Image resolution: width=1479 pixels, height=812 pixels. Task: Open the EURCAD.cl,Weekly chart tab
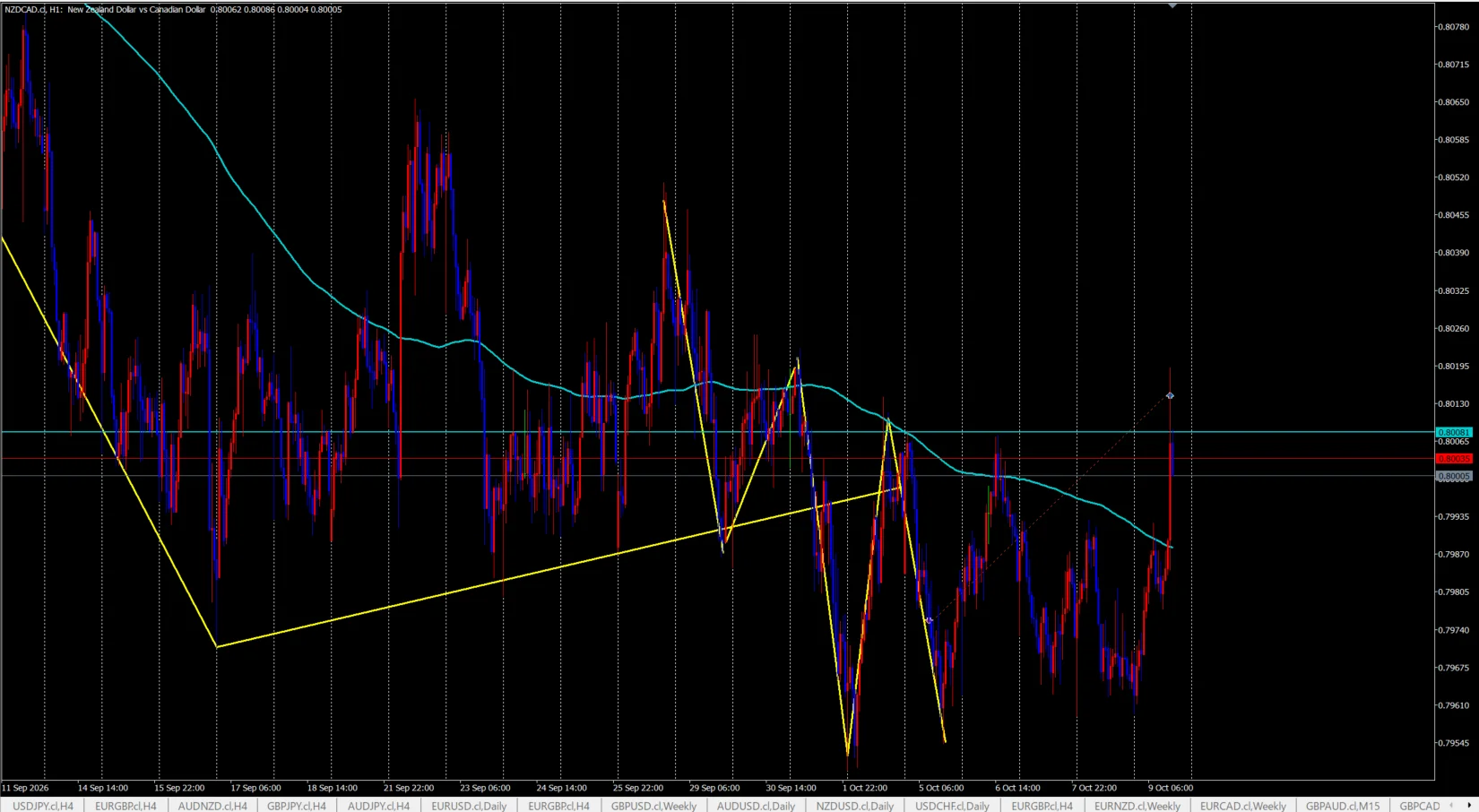point(1242,806)
